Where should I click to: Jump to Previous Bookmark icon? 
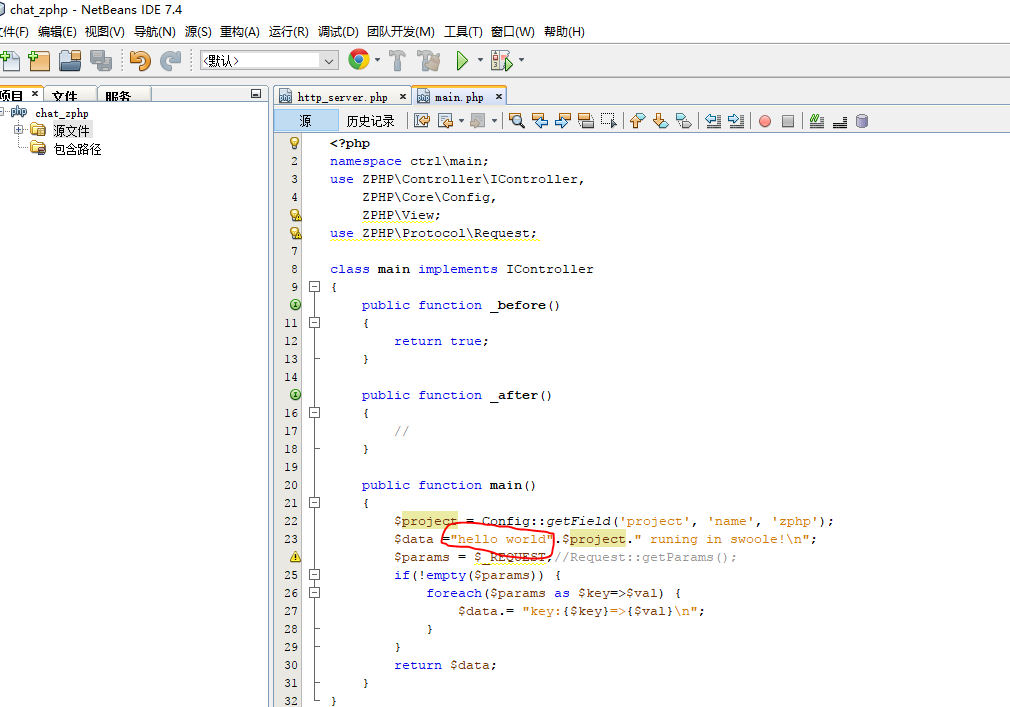pyautogui.click(x=638, y=120)
